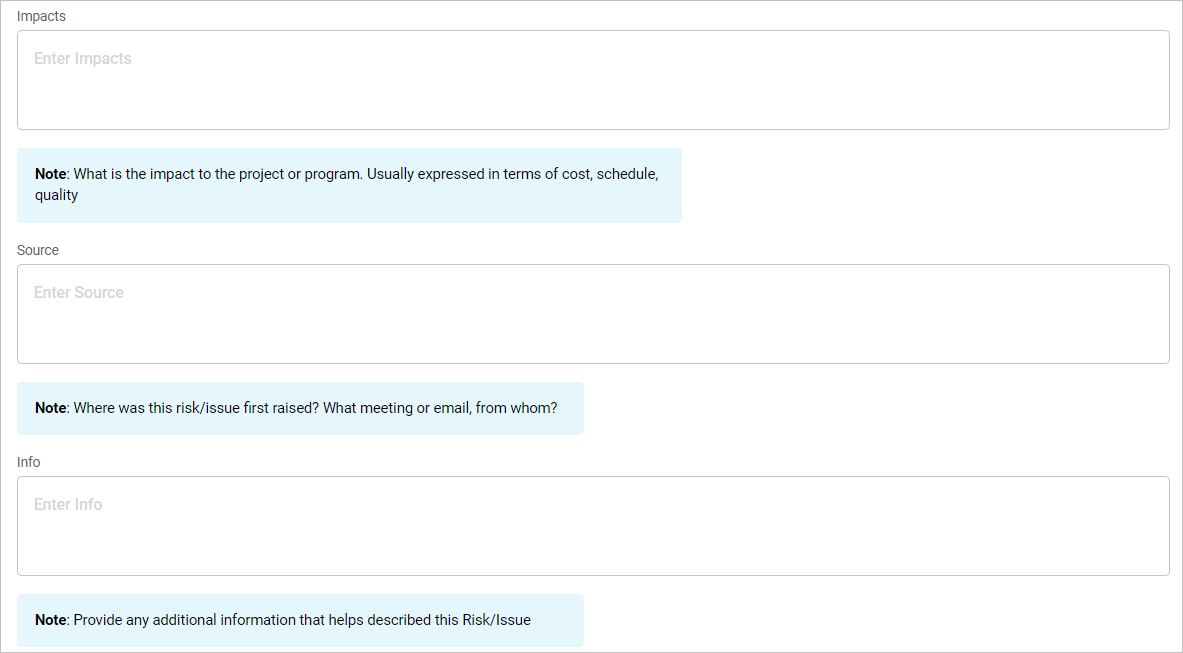Image resolution: width=1183 pixels, height=653 pixels.
Task: Click the Info field label
Action: (x=29, y=462)
